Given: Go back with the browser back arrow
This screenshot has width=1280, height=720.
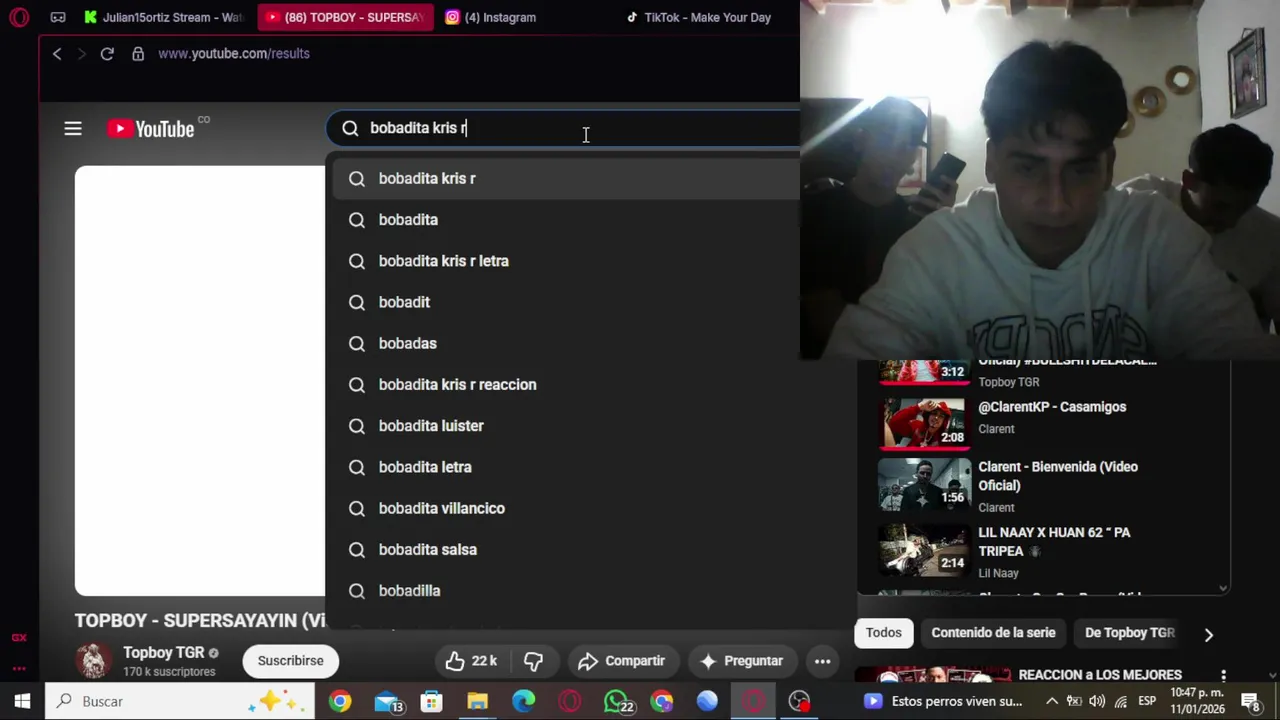Looking at the screenshot, I should (x=57, y=54).
